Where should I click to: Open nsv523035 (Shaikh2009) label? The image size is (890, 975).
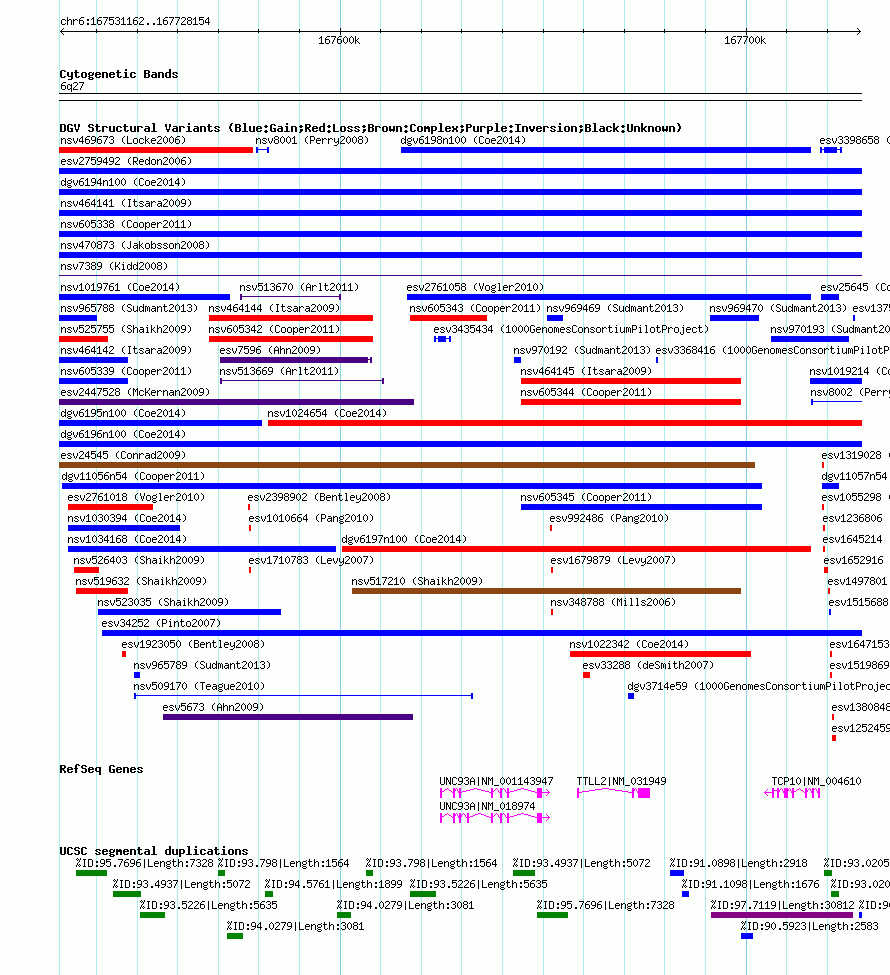pos(163,603)
